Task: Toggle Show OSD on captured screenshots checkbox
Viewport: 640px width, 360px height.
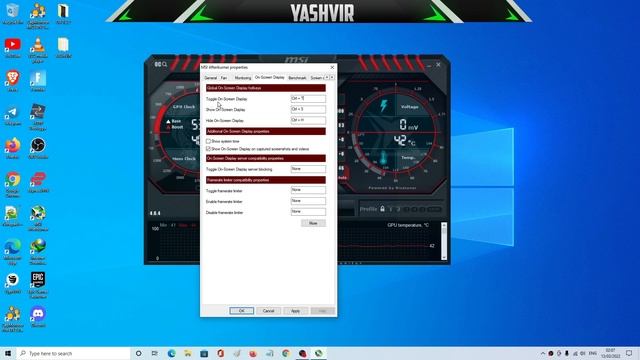Action: (208, 149)
